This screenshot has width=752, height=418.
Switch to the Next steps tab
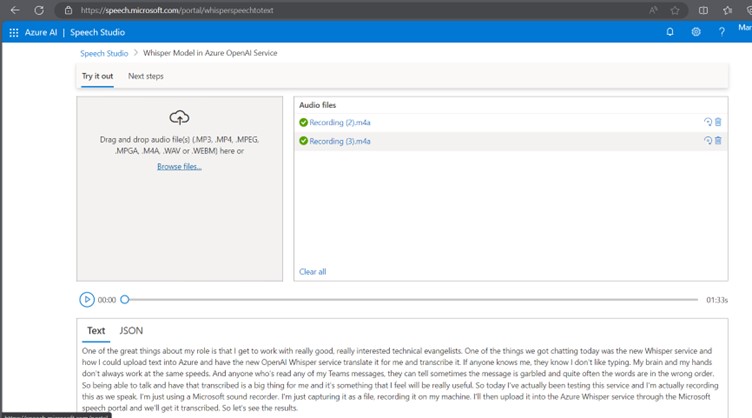coord(146,76)
